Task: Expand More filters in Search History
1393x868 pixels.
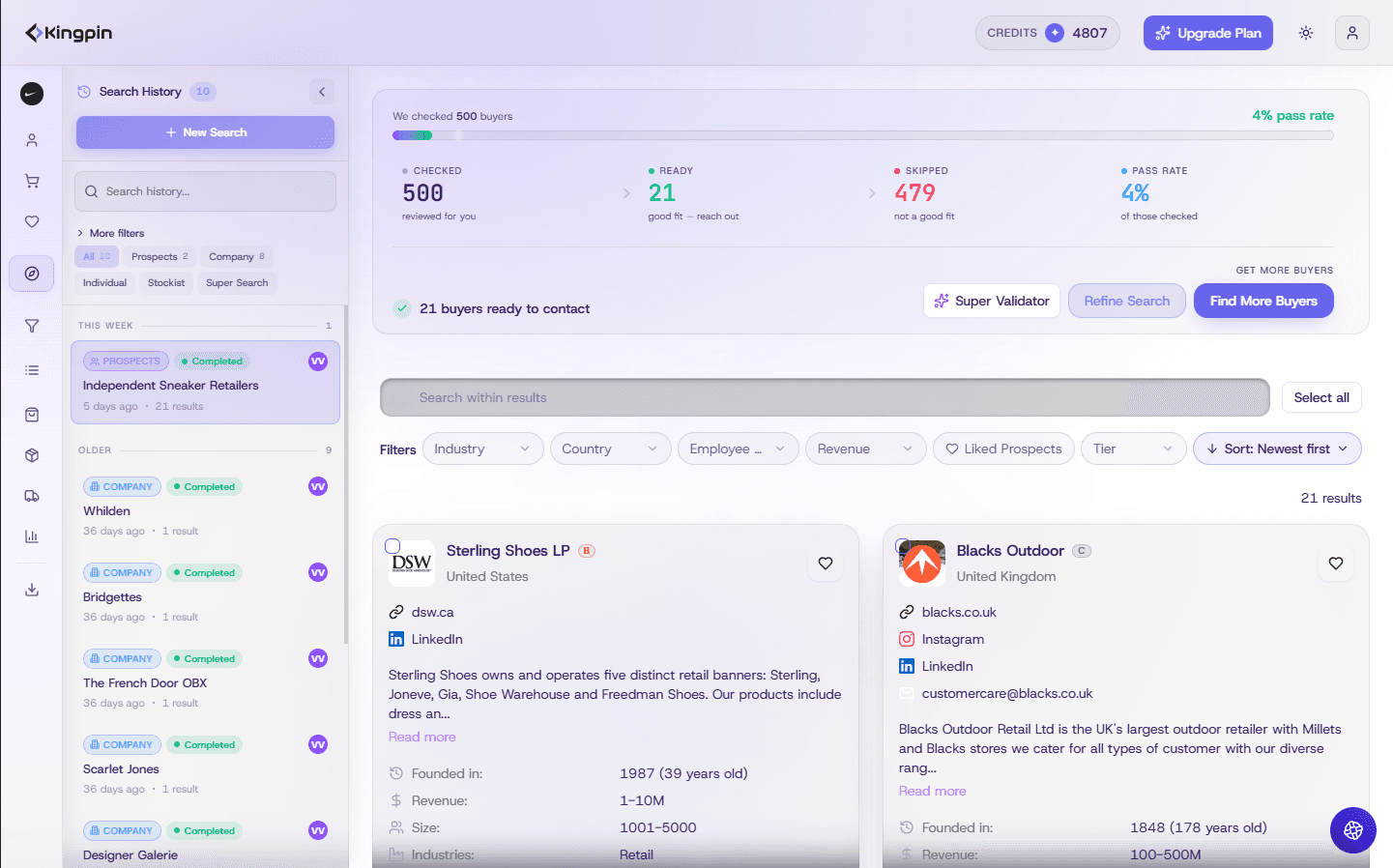Action: coord(111,233)
